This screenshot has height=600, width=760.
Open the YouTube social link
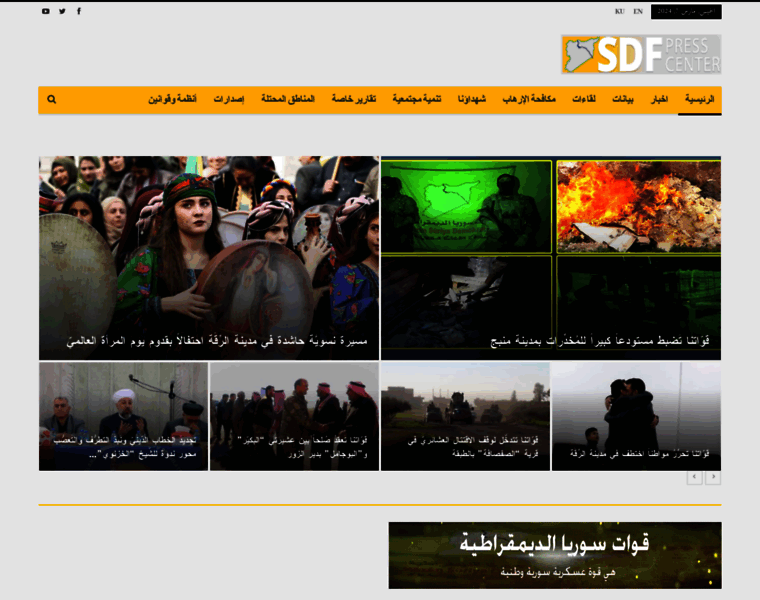pos(45,12)
